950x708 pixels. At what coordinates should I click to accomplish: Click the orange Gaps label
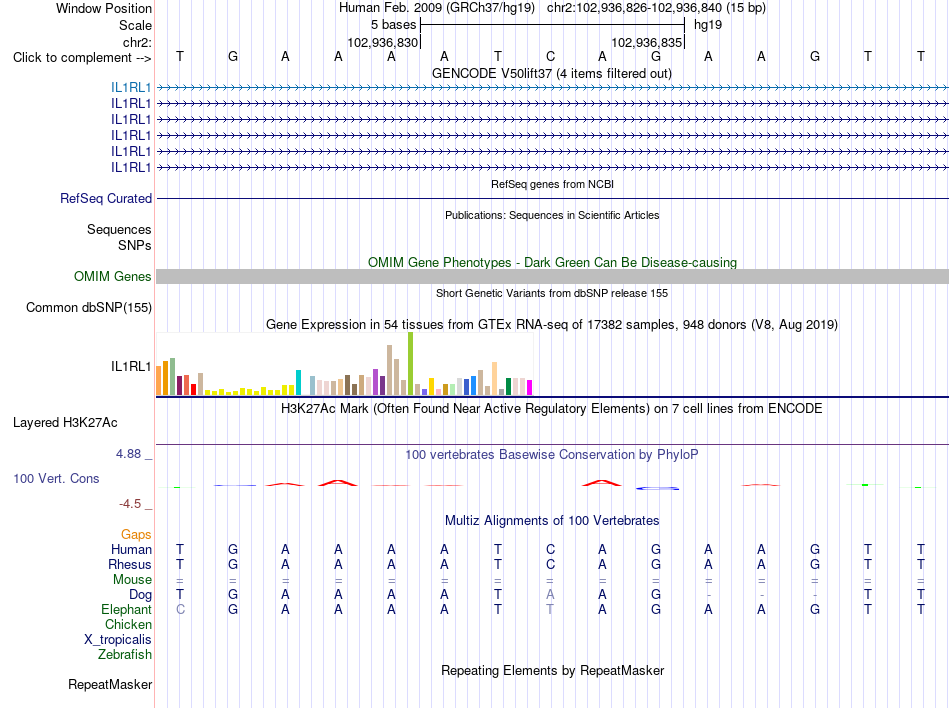pos(136,534)
